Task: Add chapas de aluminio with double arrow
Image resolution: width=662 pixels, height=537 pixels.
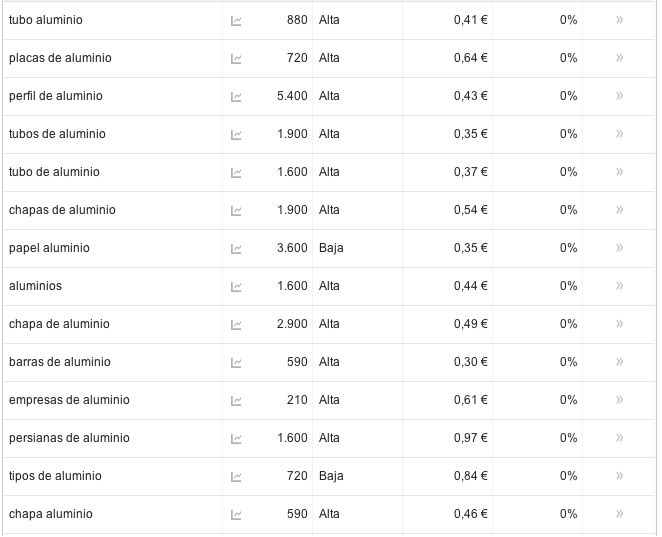Action: [620, 210]
